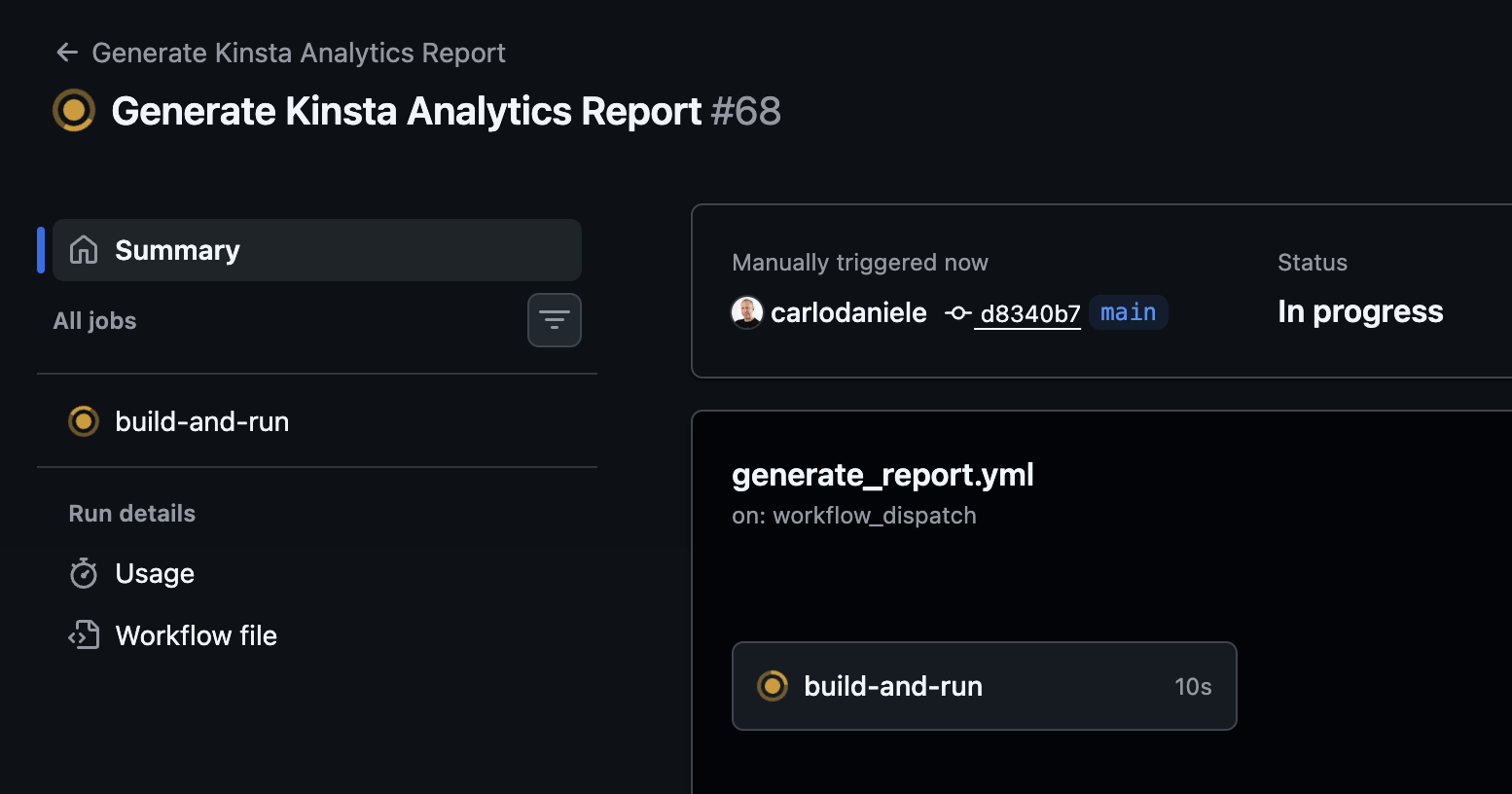
Task: Click the run title Generate Kinsta Analytics Report #68
Action: [x=446, y=111]
